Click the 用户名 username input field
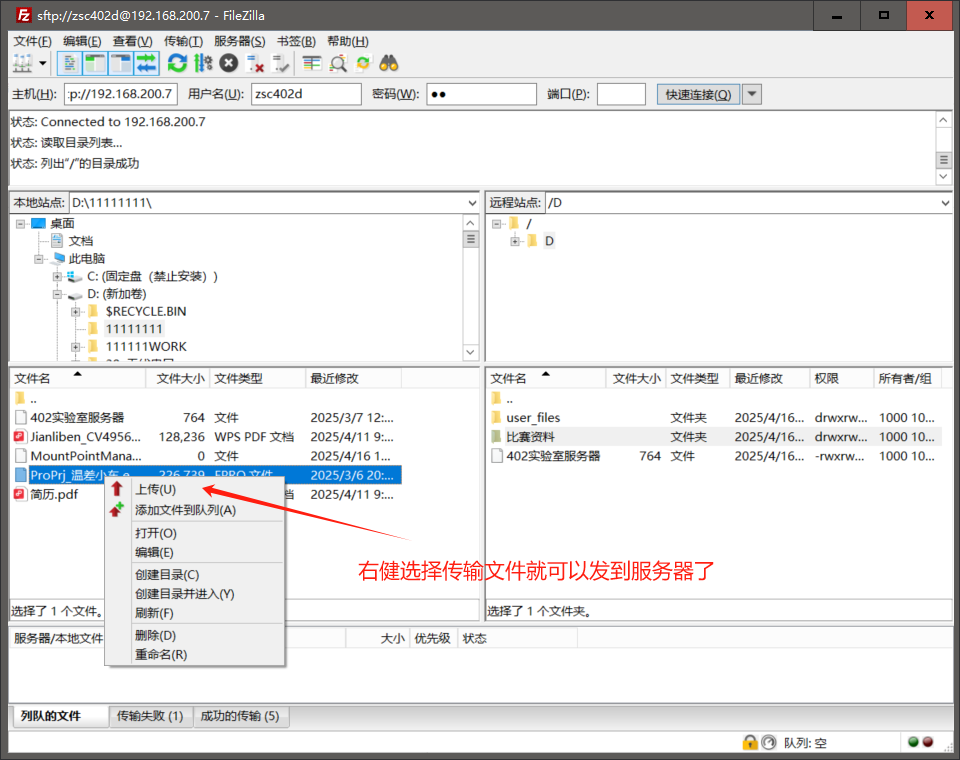The image size is (960, 760). pos(306,94)
